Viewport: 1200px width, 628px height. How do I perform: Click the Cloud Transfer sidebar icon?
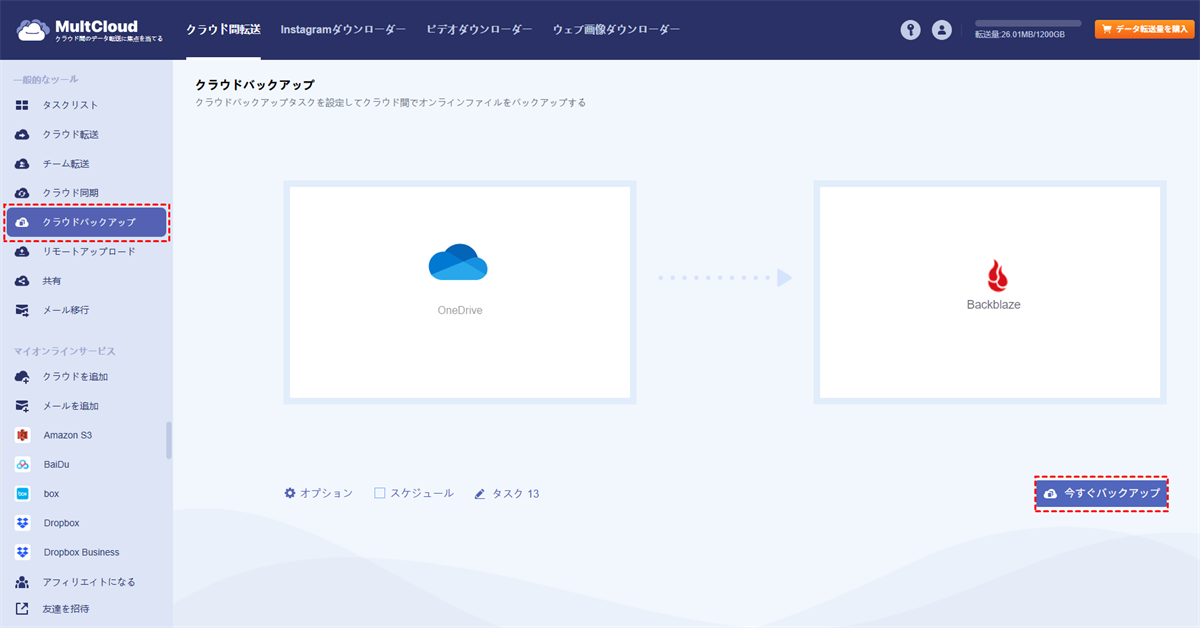pyautogui.click(x=22, y=134)
